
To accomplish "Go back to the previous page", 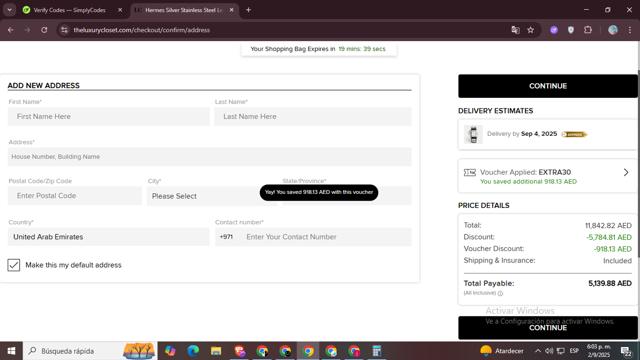I will click(x=11, y=30).
